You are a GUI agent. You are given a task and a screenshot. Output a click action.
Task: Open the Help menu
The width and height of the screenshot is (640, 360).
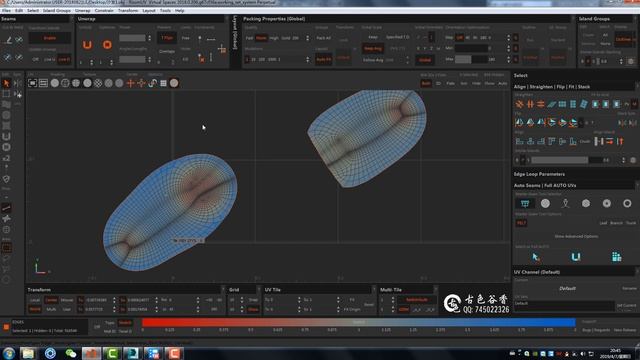(x=180, y=11)
